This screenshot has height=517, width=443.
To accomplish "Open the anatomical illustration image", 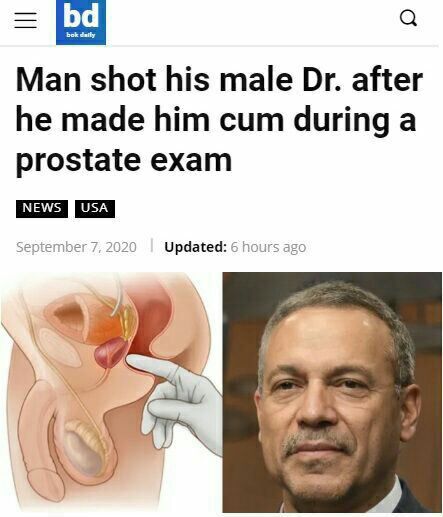I will (x=111, y=392).
